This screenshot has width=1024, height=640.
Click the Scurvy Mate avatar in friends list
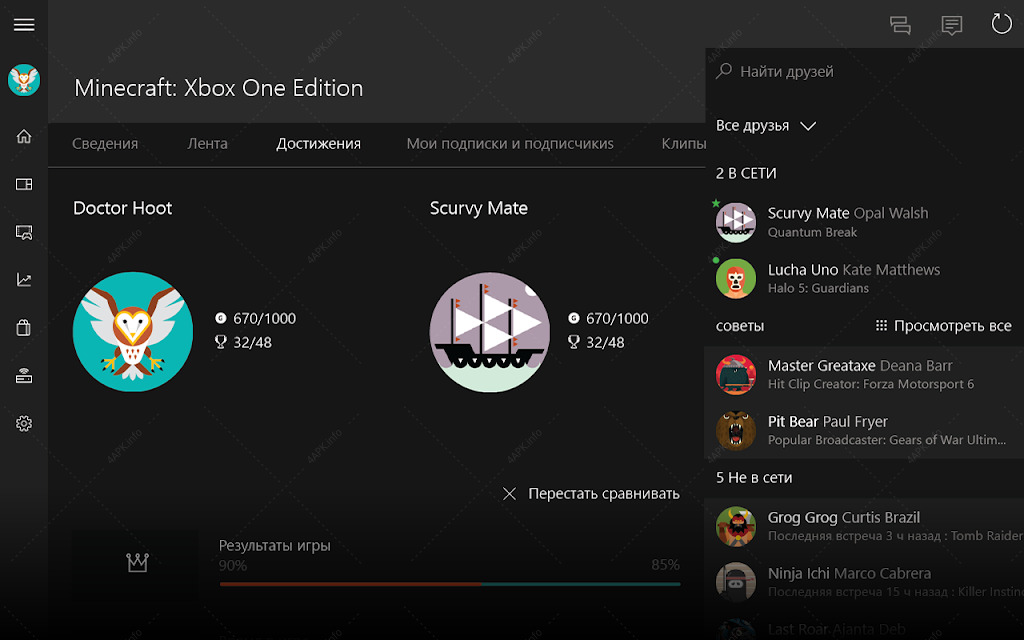click(736, 222)
